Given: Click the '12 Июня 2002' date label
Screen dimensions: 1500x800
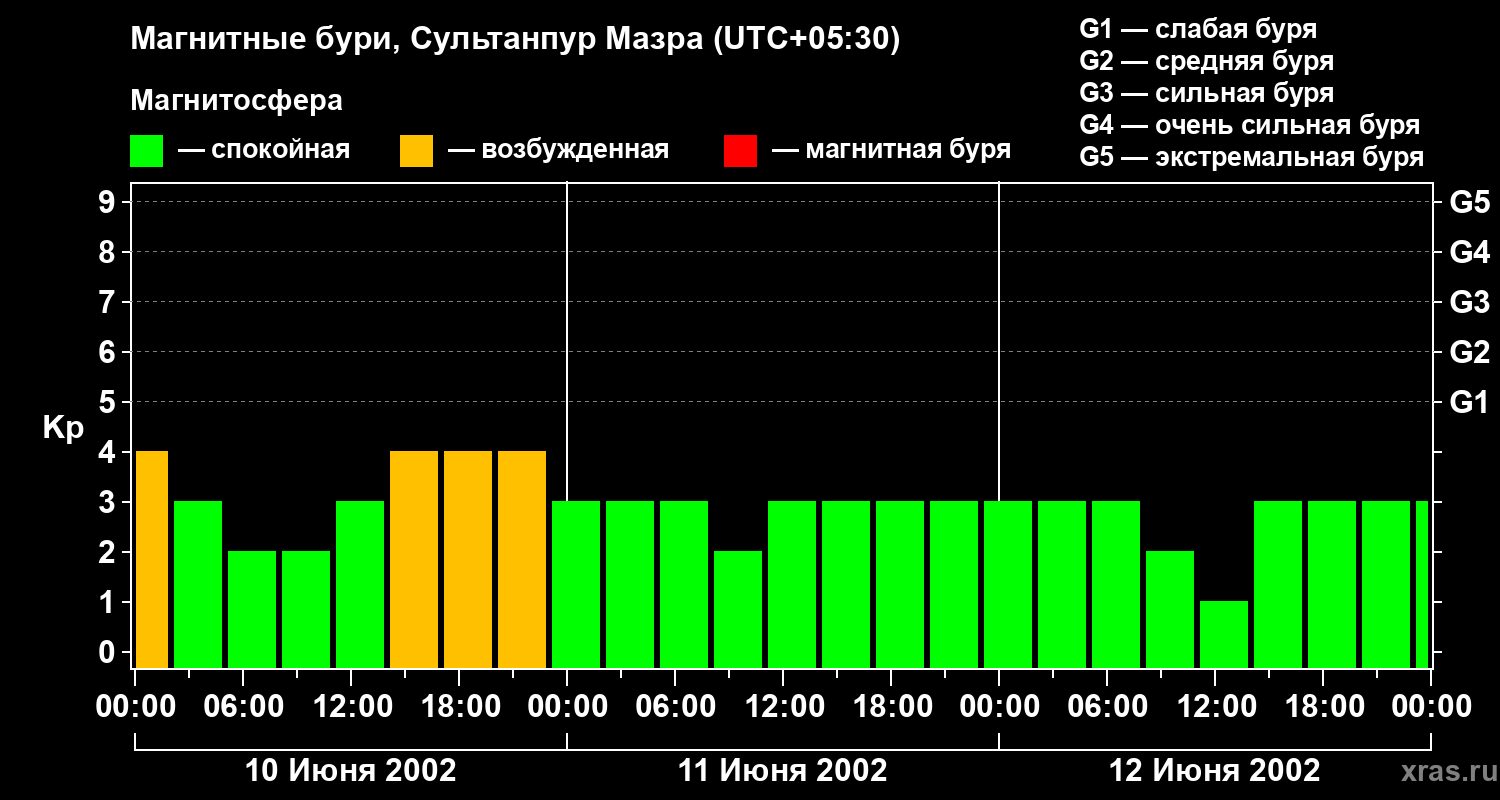Looking at the screenshot, I should (x=1215, y=771).
